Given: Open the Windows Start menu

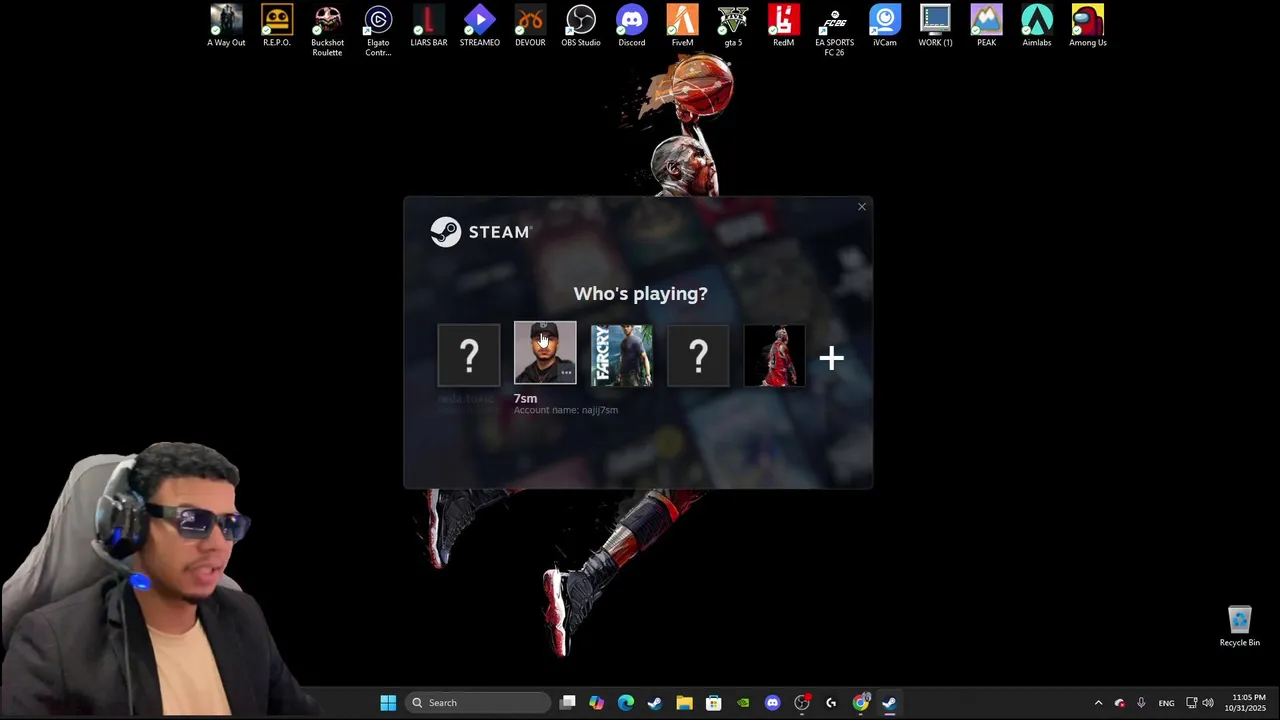Looking at the screenshot, I should pos(388,703).
